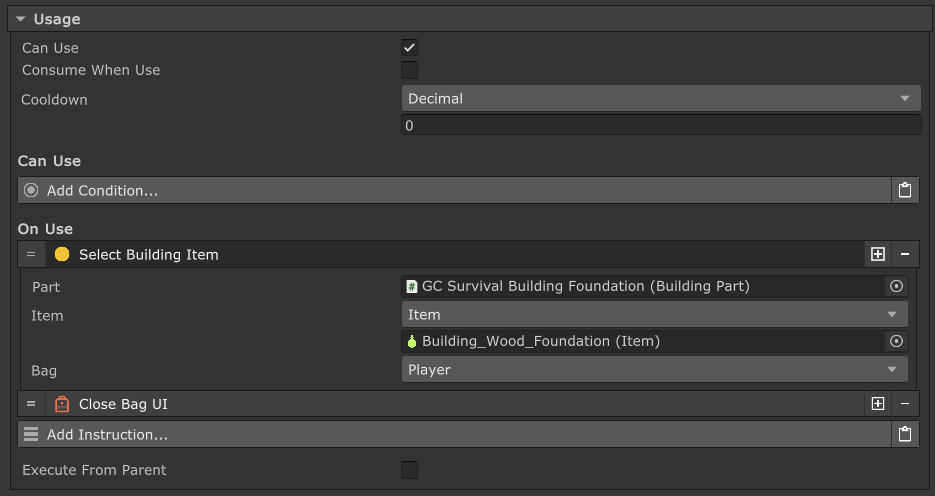Open the Bag Player dropdown
This screenshot has height=496, width=935.
(654, 369)
